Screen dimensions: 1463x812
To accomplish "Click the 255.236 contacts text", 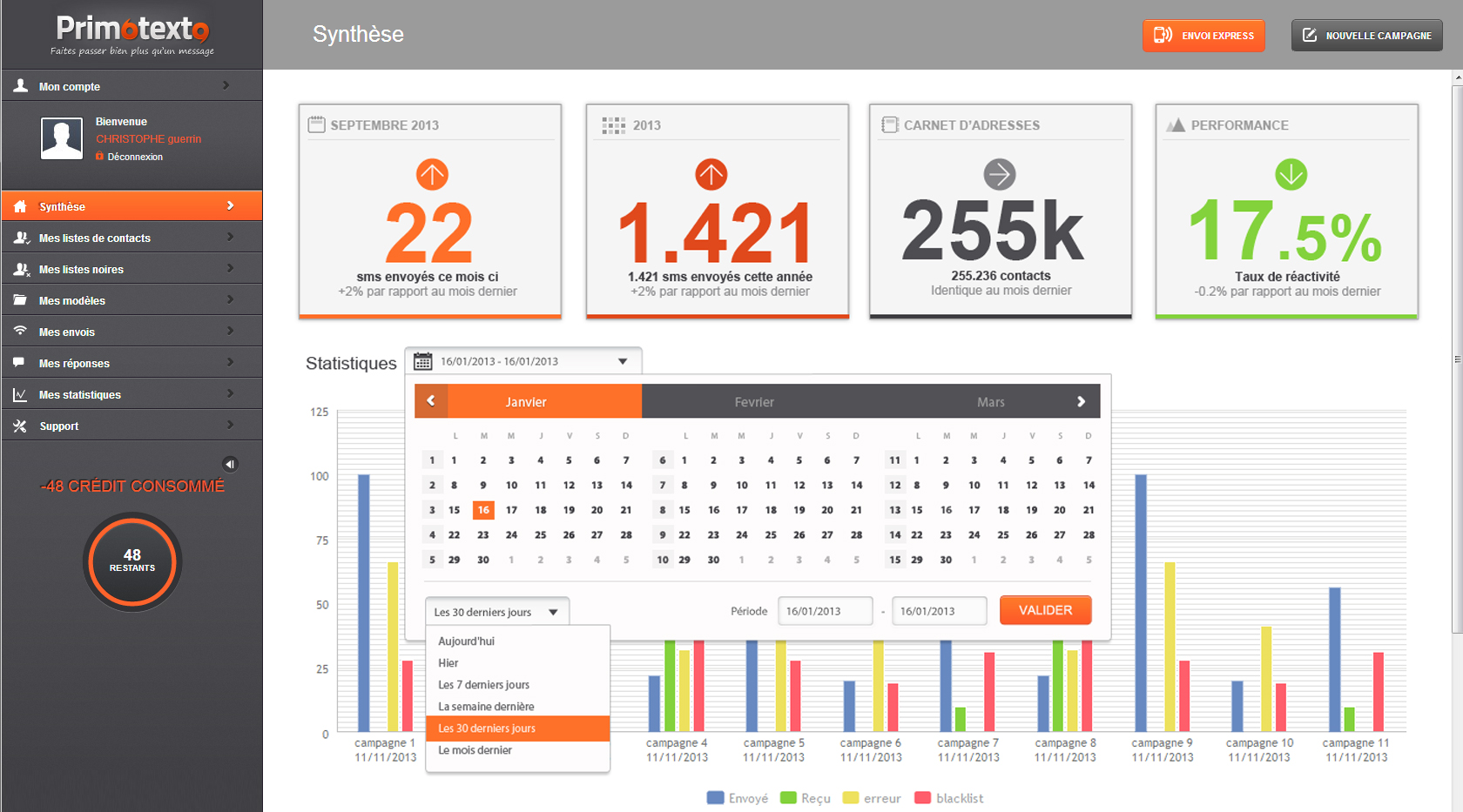I will pyautogui.click(x=1001, y=276).
